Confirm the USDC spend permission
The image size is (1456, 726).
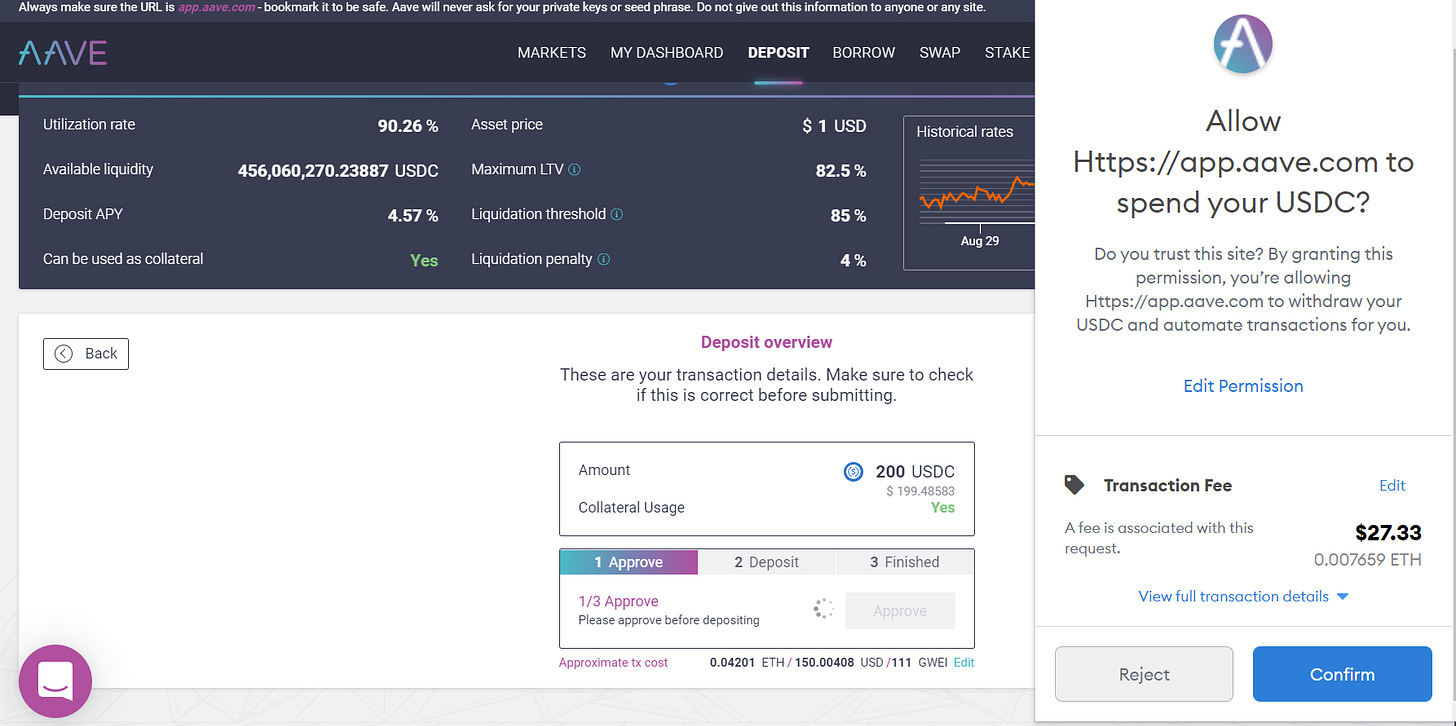pos(1342,674)
